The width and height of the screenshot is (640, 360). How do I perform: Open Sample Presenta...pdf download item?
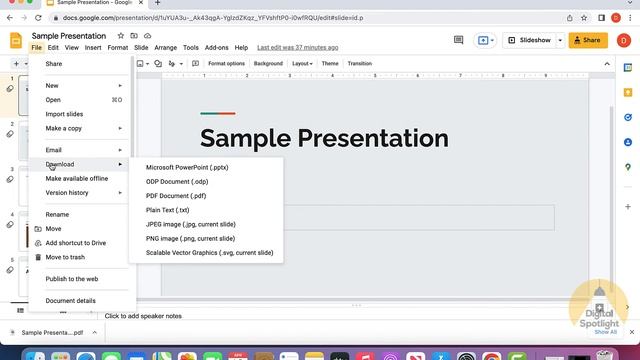[52, 333]
